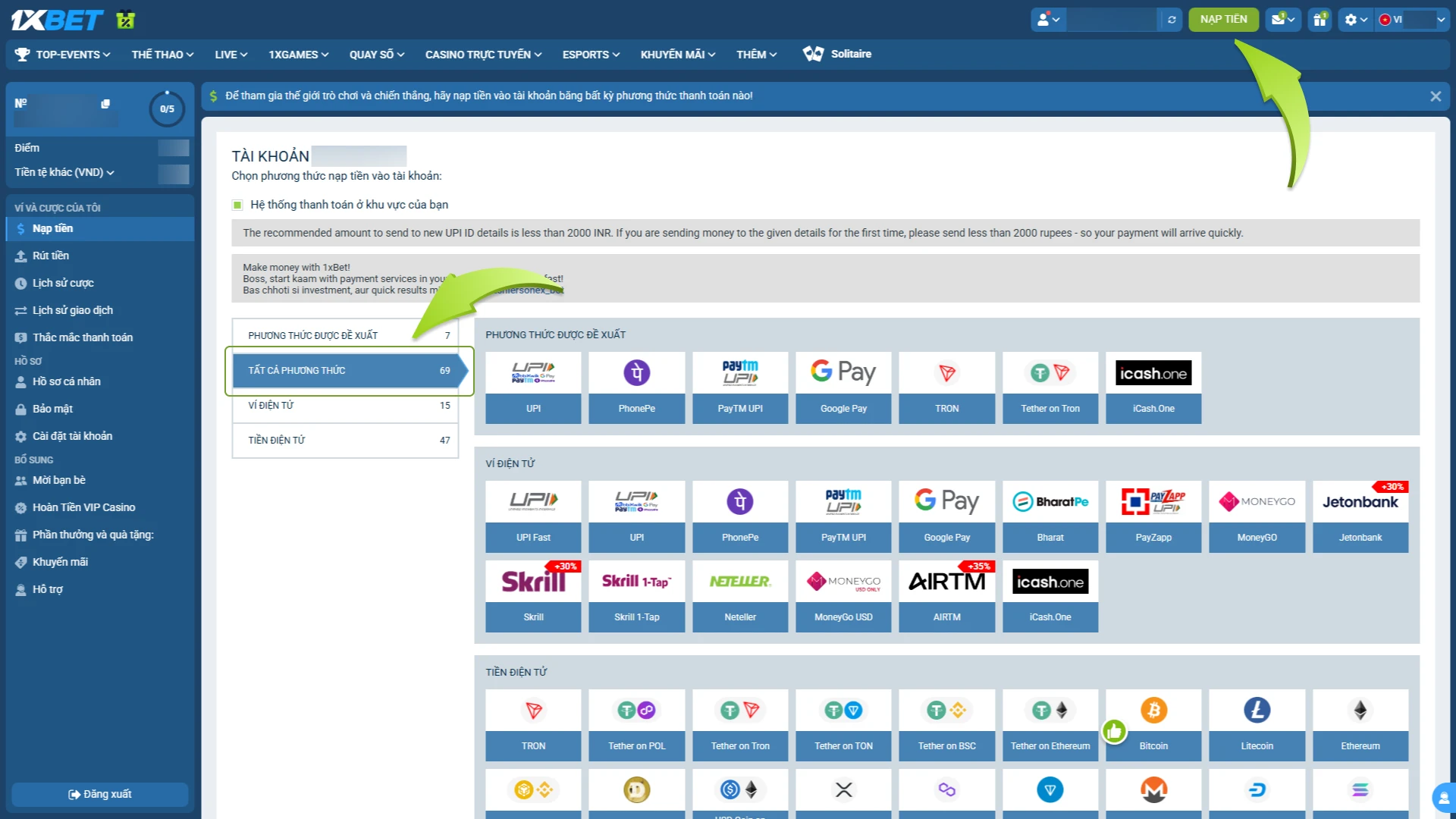Select the Neteller payment method
The height and width of the screenshot is (819, 1456).
coord(740,596)
